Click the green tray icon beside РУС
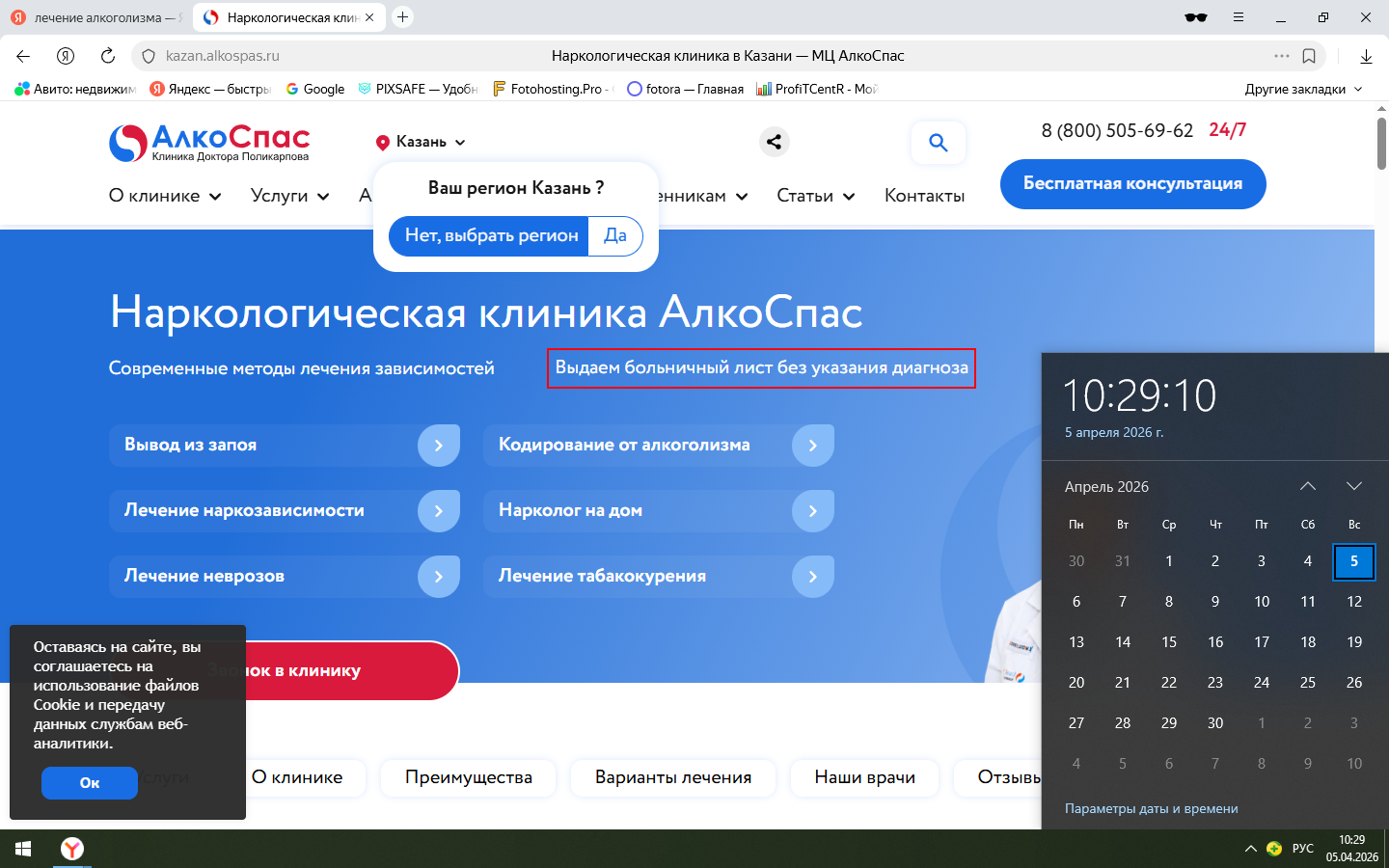Image resolution: width=1389 pixels, height=868 pixels. (1274, 849)
